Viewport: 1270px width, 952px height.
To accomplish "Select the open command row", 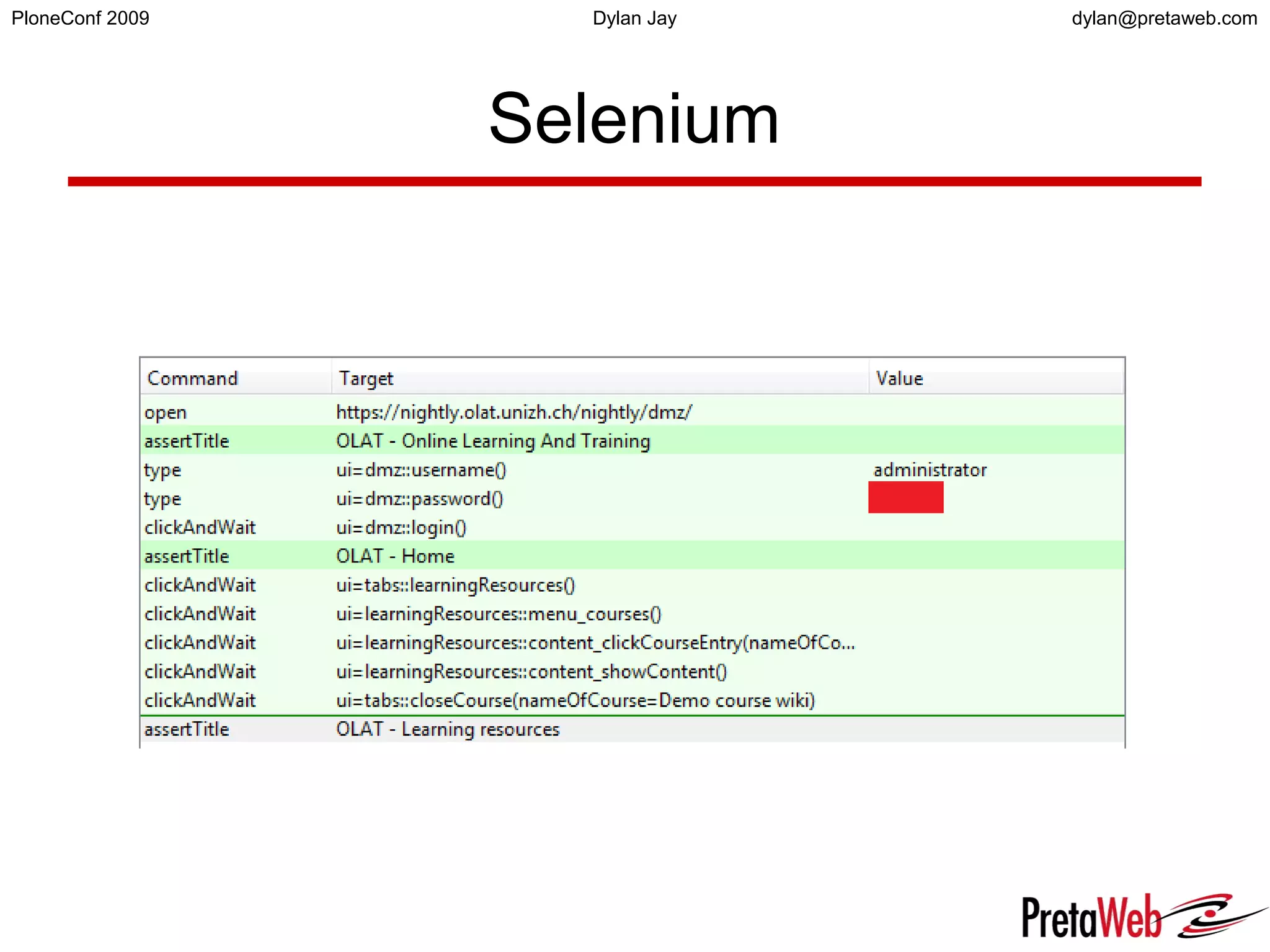I will coord(166,412).
